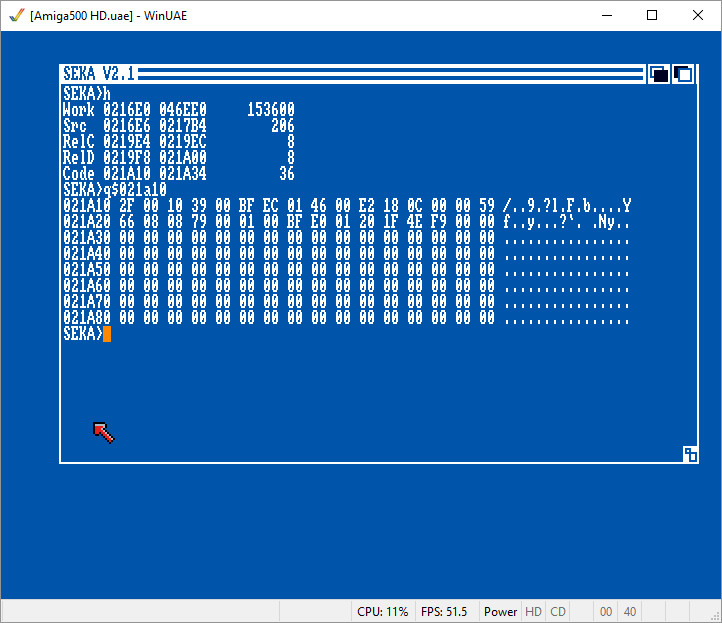The height and width of the screenshot is (623, 722).
Task: Click the Src row value 206
Action: click(283, 126)
